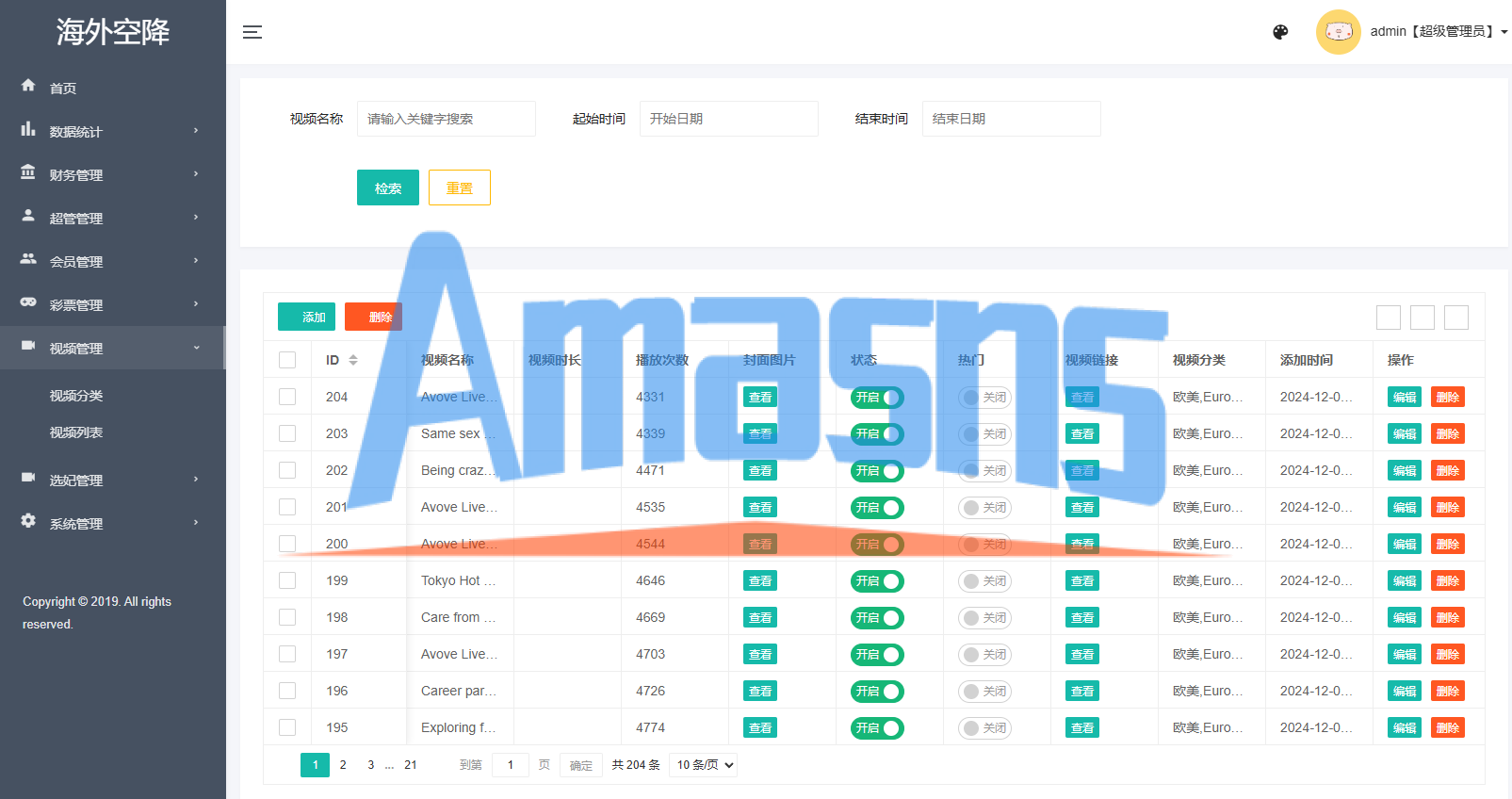Viewport: 1512px width, 799px height.
Task: Click the camera icon for 选妃管理
Action: tap(28, 478)
